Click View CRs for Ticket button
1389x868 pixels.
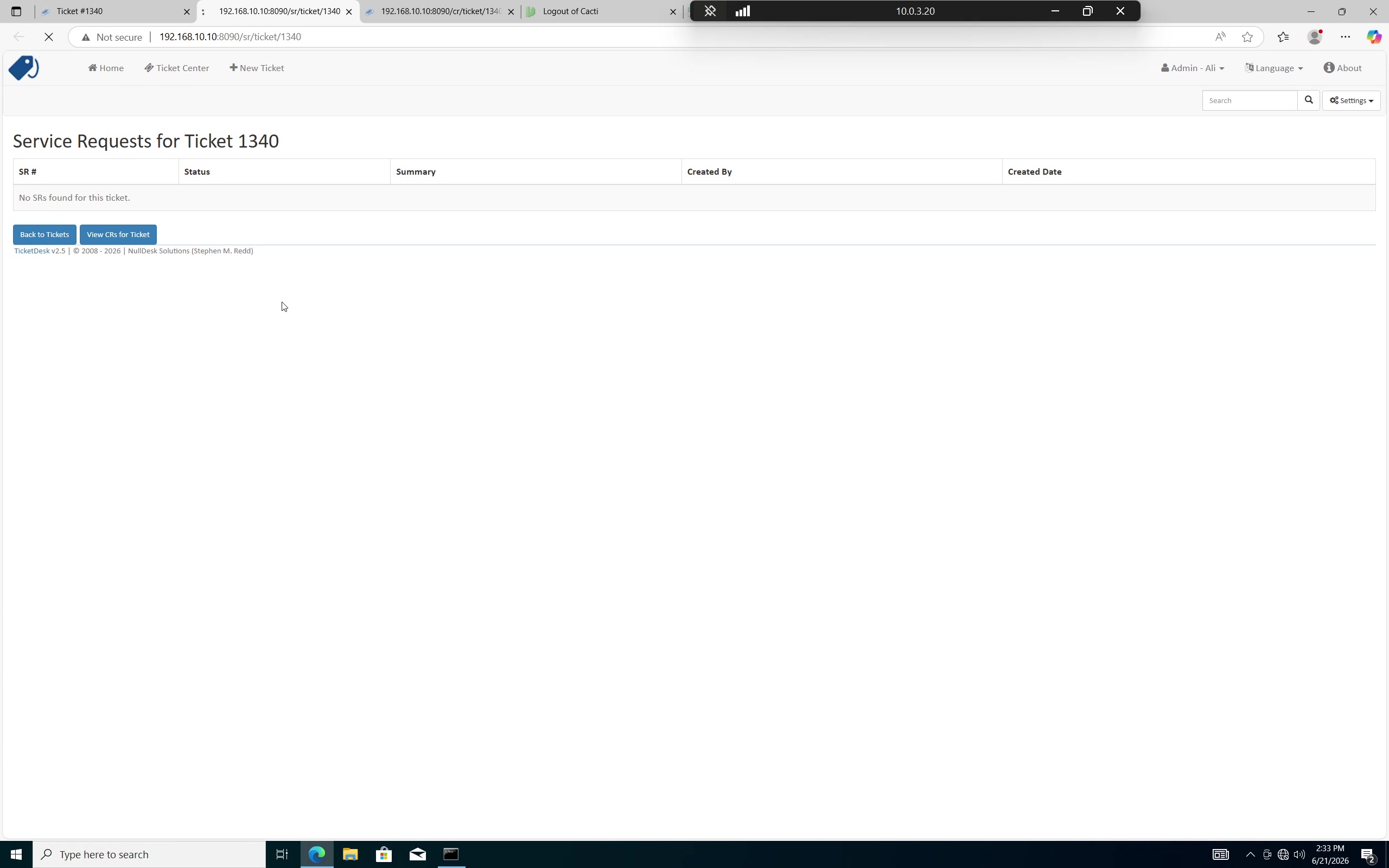pyautogui.click(x=118, y=234)
